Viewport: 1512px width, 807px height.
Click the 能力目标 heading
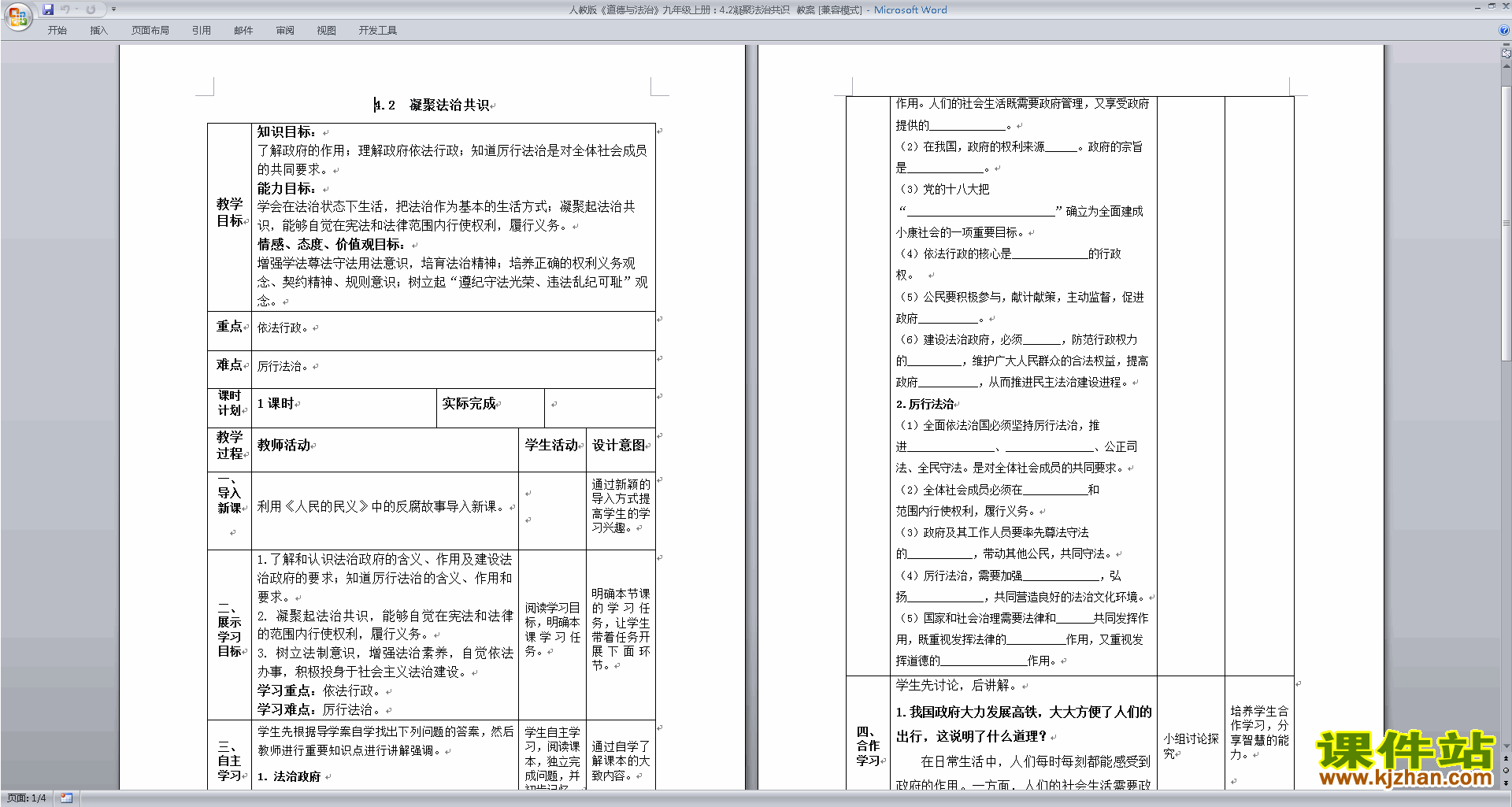pos(287,189)
